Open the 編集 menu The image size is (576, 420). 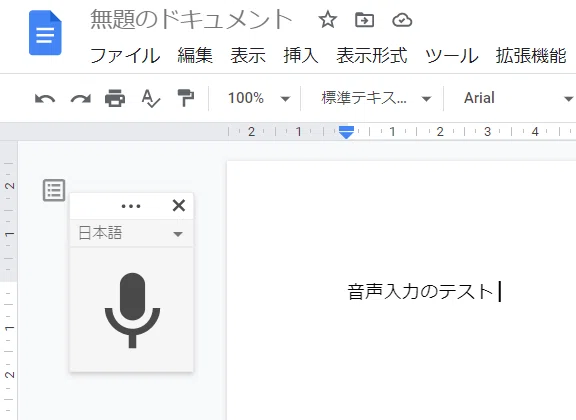point(195,56)
